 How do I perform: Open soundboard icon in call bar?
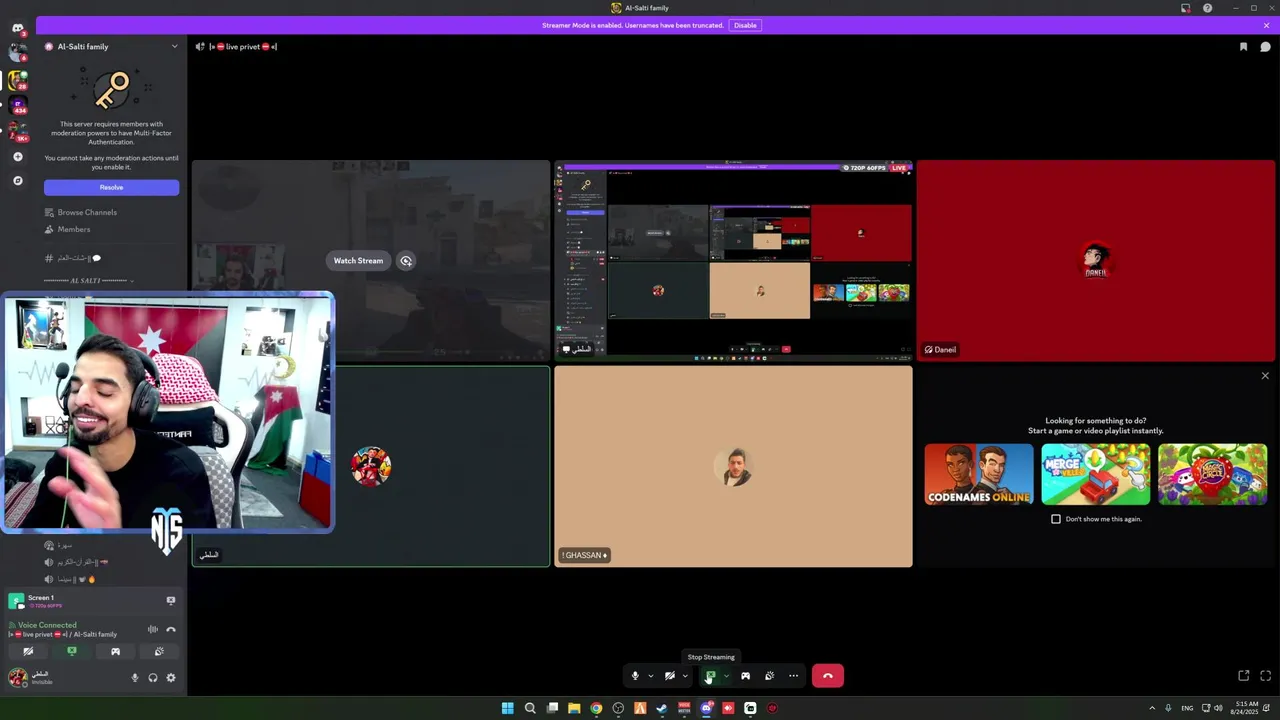click(x=769, y=676)
